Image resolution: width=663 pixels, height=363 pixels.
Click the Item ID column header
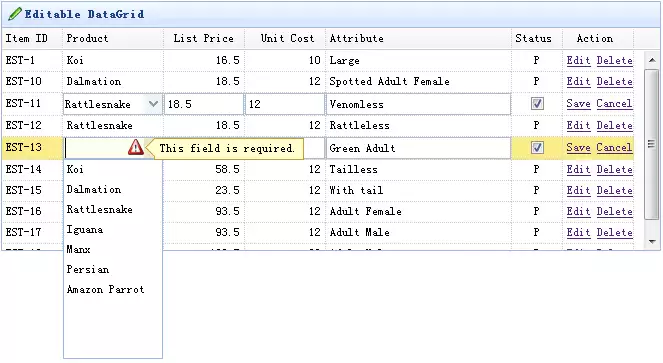click(32, 38)
